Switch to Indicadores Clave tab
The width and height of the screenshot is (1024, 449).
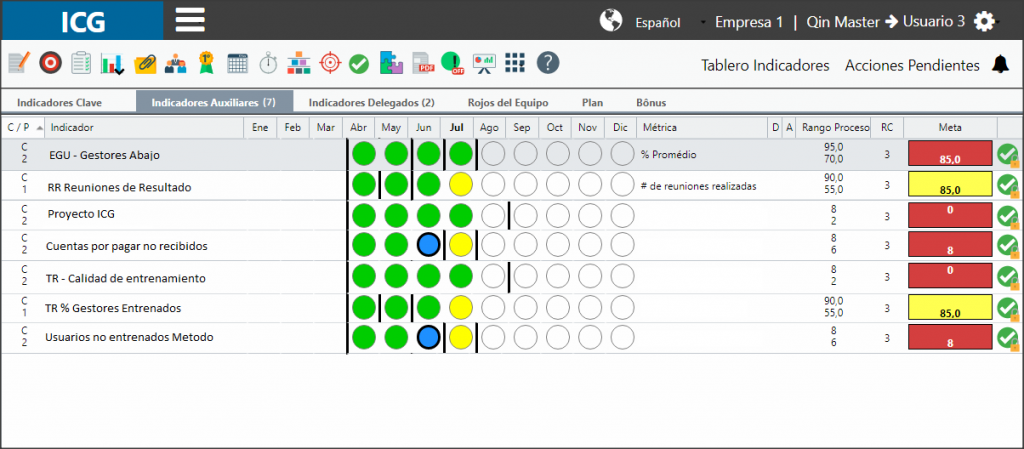tap(59, 102)
